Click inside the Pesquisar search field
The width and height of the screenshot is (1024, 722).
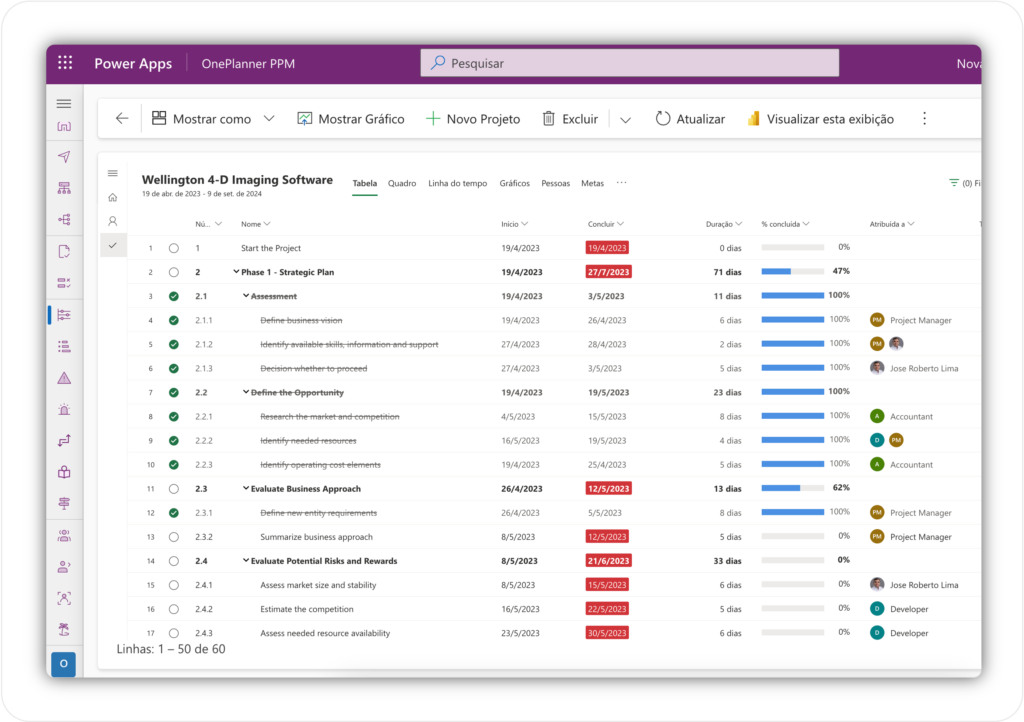(x=629, y=62)
